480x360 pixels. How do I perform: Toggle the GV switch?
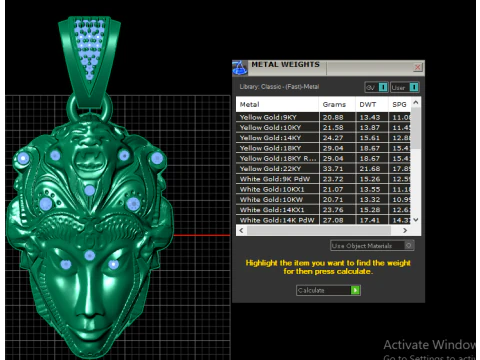pyautogui.click(x=376, y=87)
